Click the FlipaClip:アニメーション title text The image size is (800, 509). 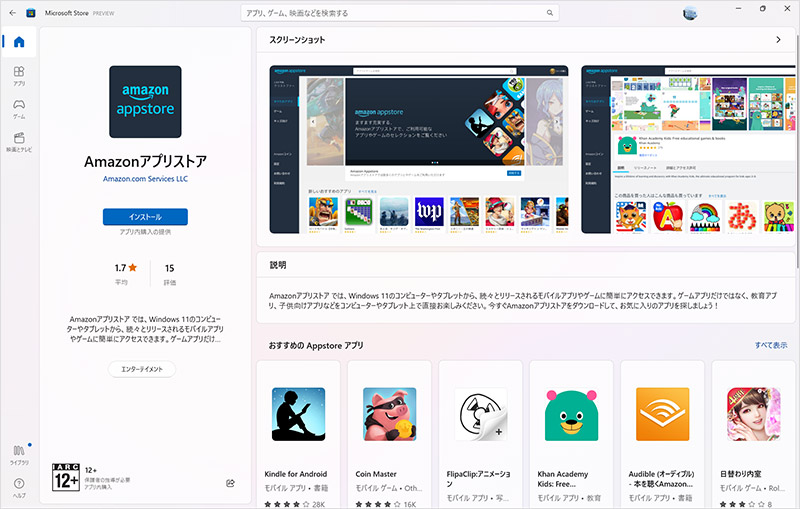478,478
